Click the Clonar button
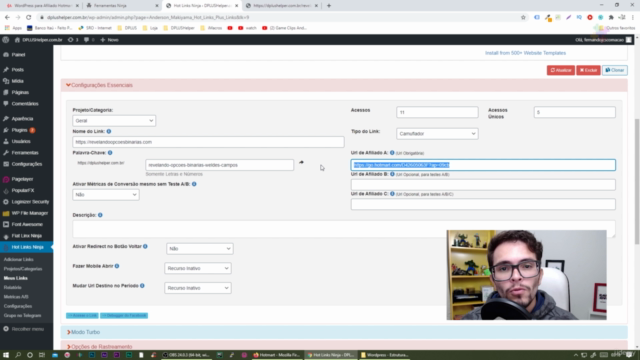The height and width of the screenshot is (360, 640). tap(615, 70)
